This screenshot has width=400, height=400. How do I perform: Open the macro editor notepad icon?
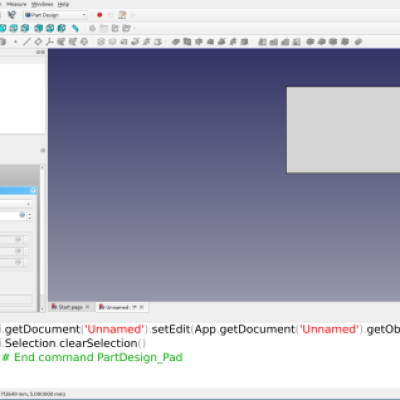coord(122,15)
